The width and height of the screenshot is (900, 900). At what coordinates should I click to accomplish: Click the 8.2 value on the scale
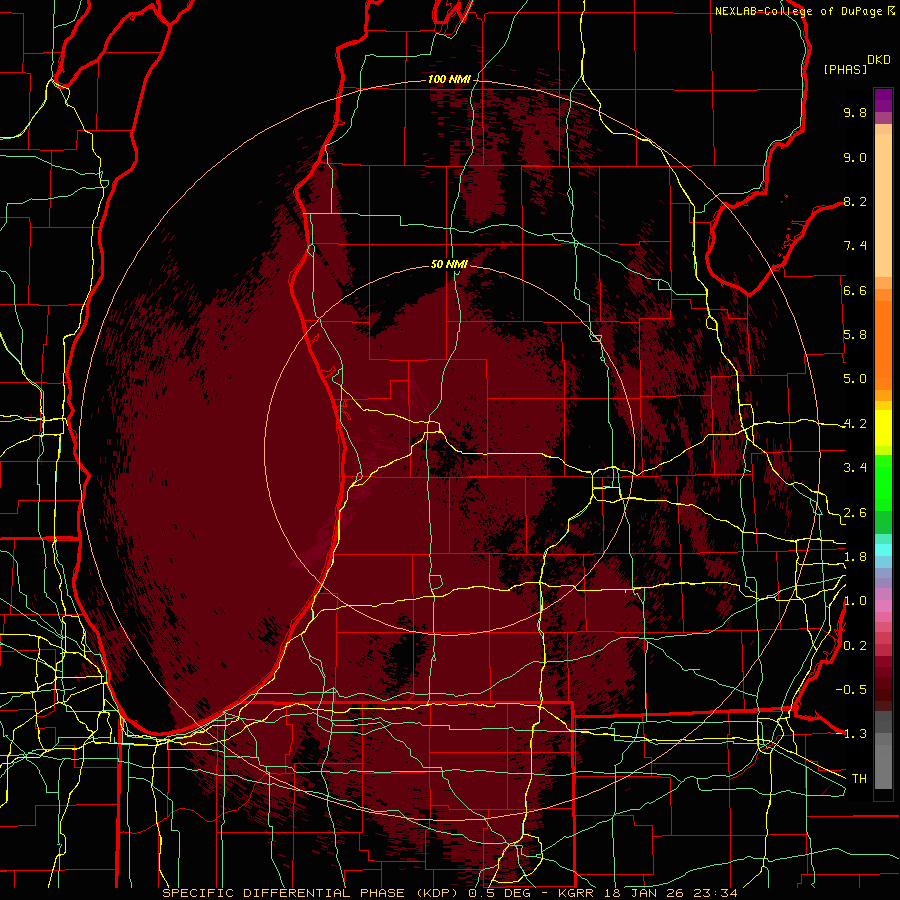click(855, 201)
